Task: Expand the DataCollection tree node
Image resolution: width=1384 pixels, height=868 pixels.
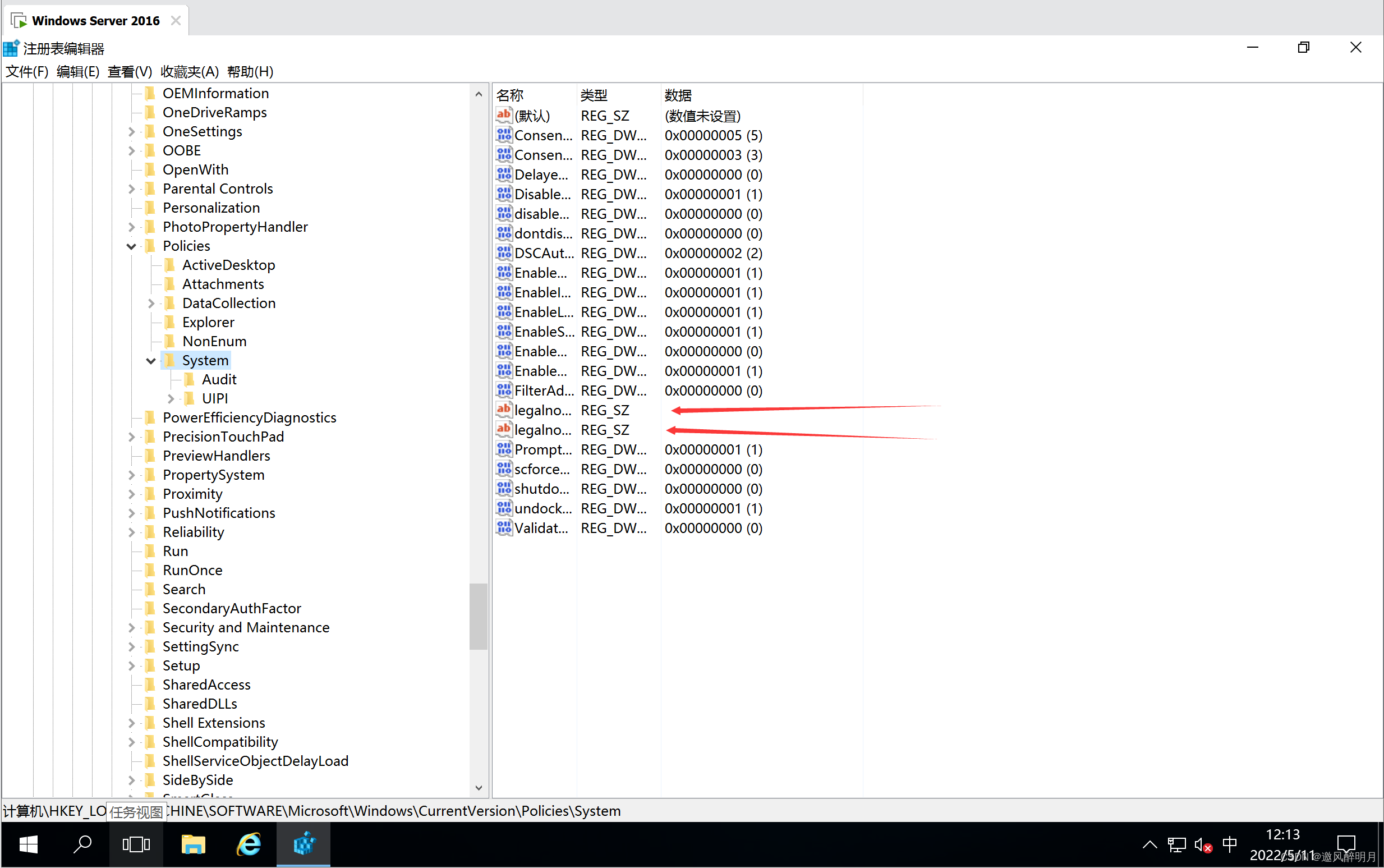Action: click(x=151, y=303)
